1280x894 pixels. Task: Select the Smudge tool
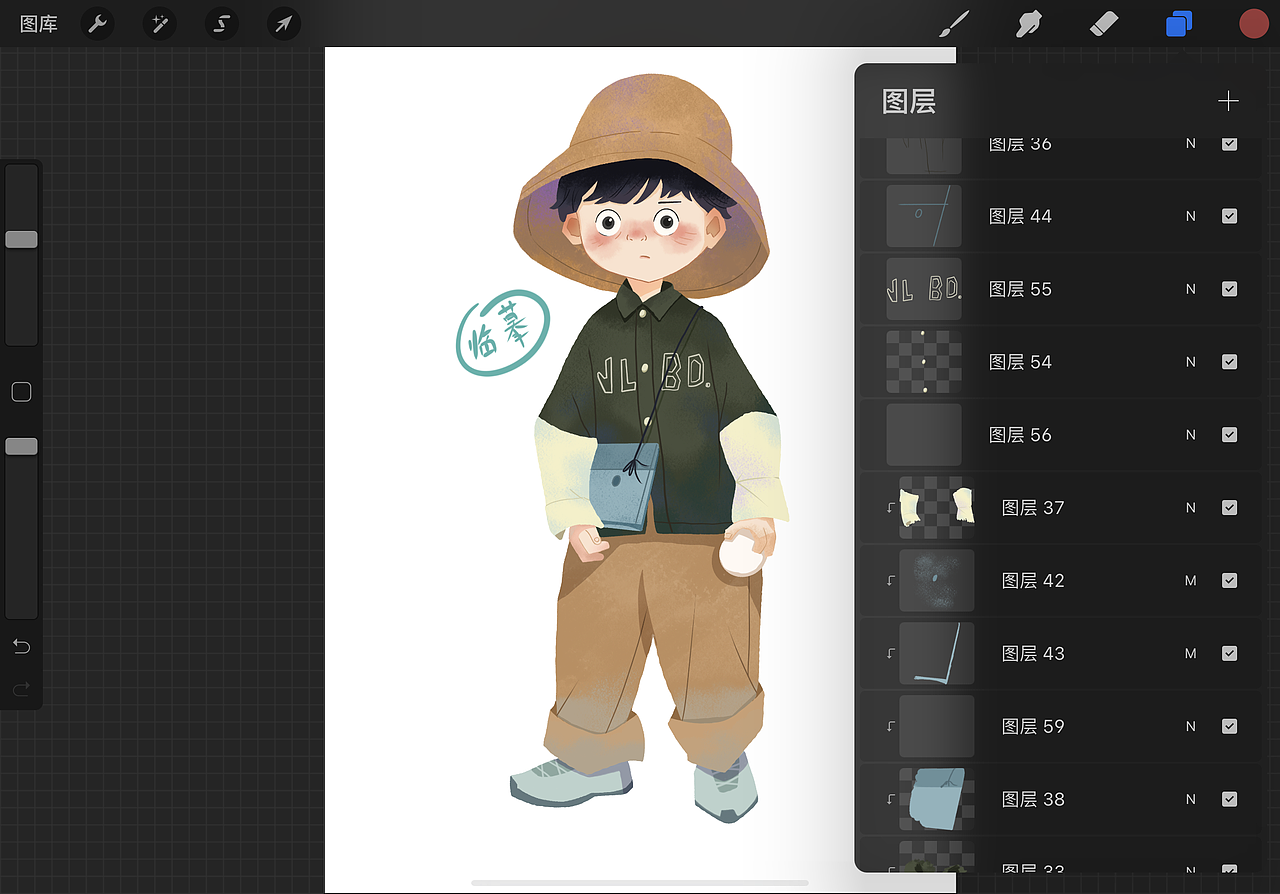tap(1029, 24)
